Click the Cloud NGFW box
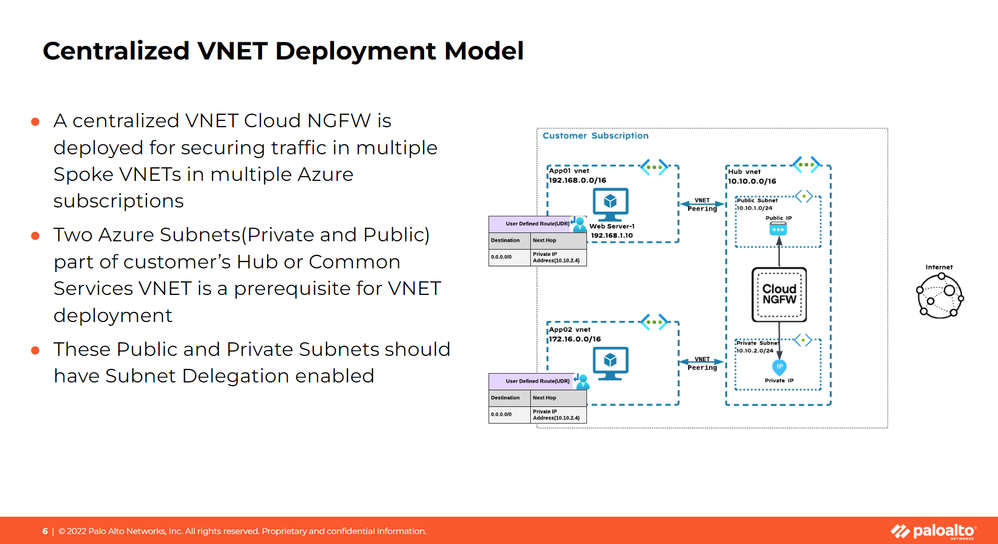Image resolution: width=998 pixels, height=544 pixels. pos(779,295)
